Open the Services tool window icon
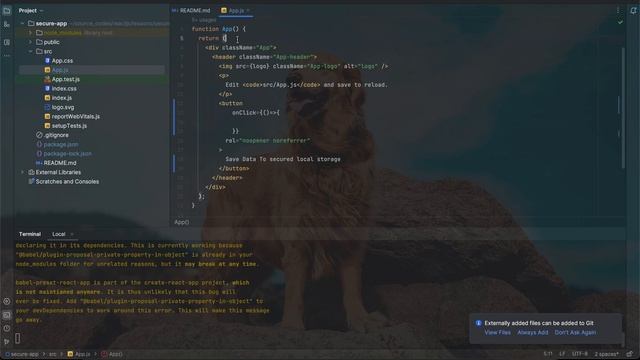This screenshot has width=640, height=360. click(x=7, y=302)
